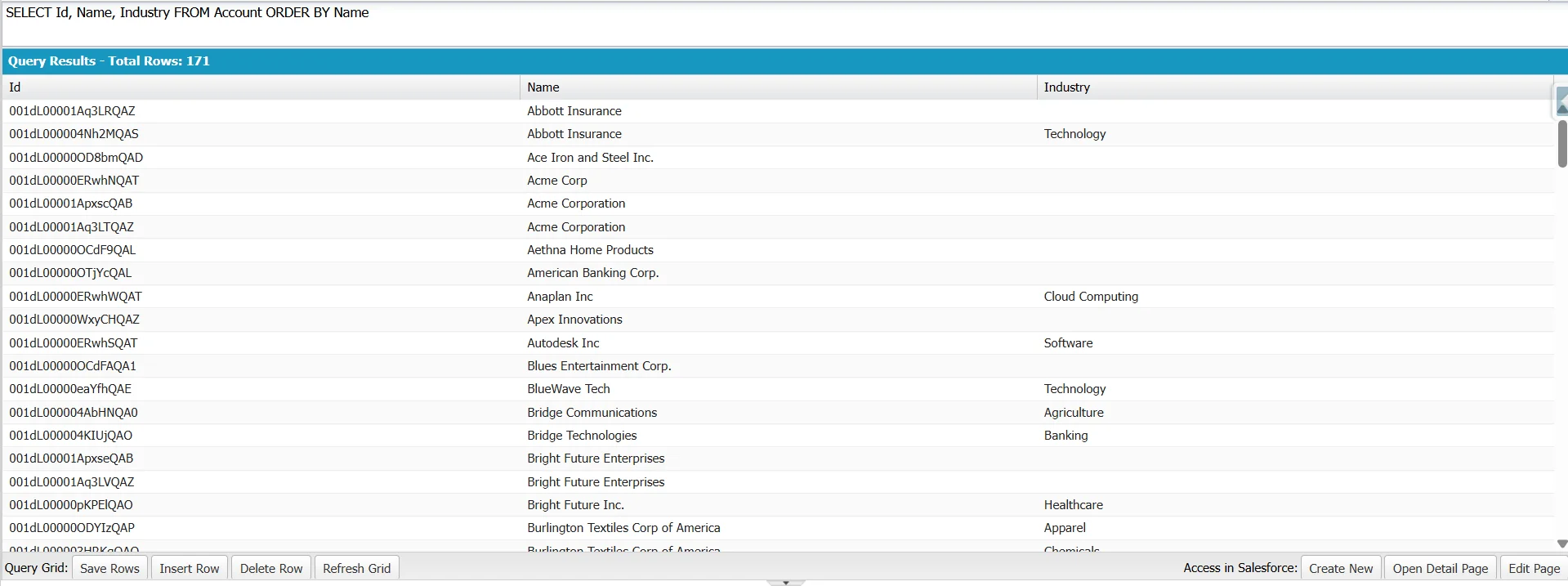Select Id cell 001dL00000ERwhWQAT
Image resolution: width=1568 pixels, height=586 pixels.
pos(261,297)
